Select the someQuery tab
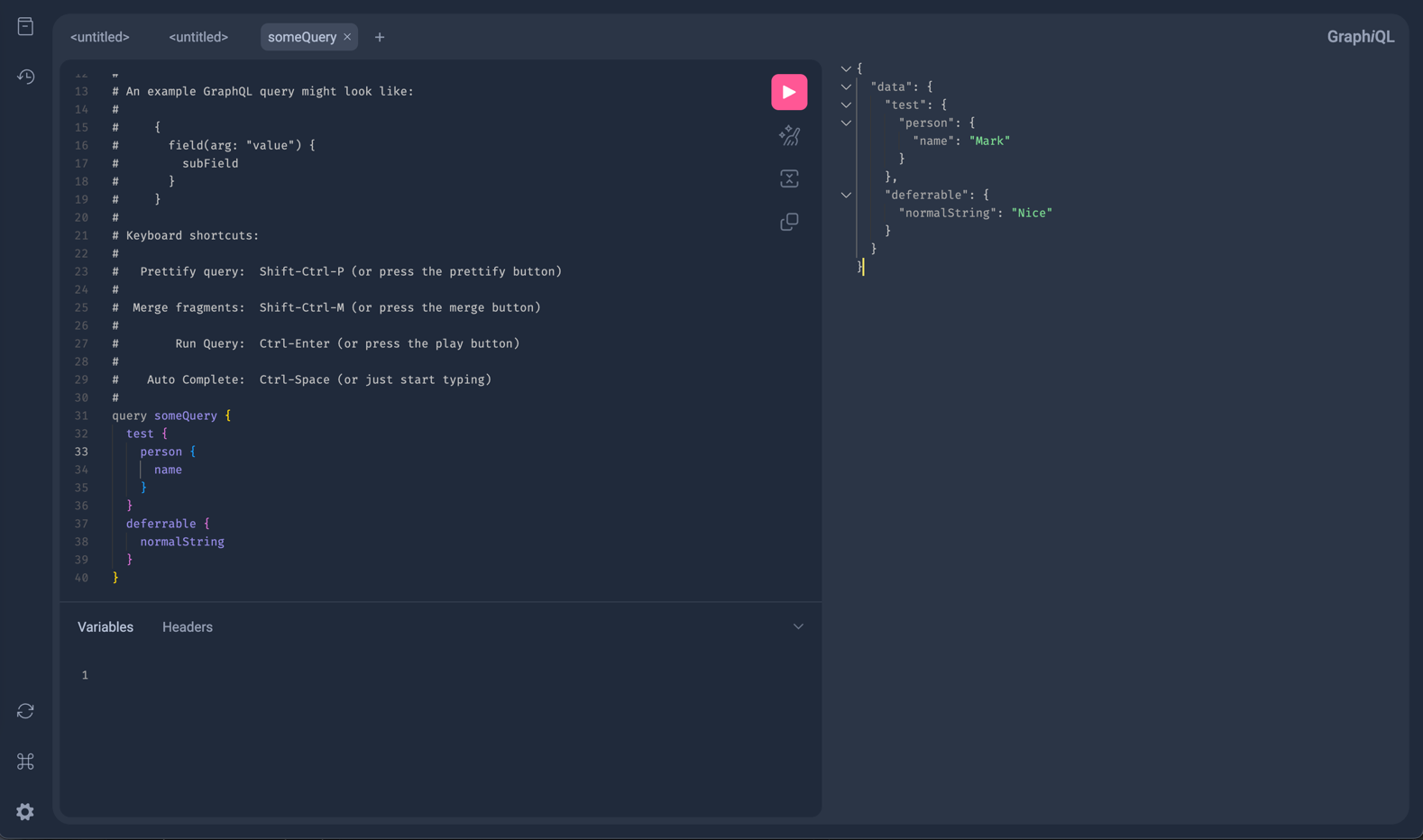 click(x=302, y=37)
